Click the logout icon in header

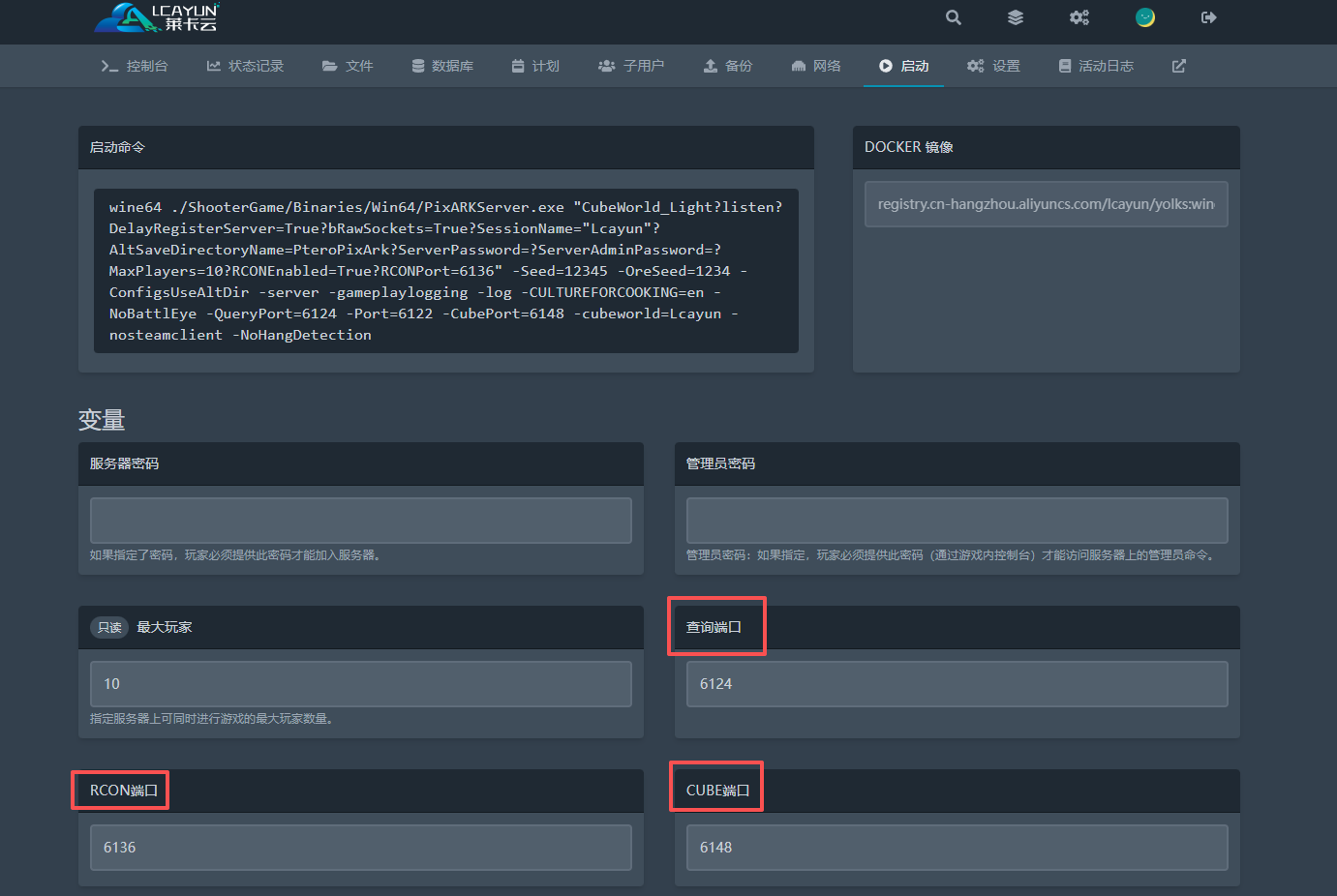click(x=1208, y=17)
